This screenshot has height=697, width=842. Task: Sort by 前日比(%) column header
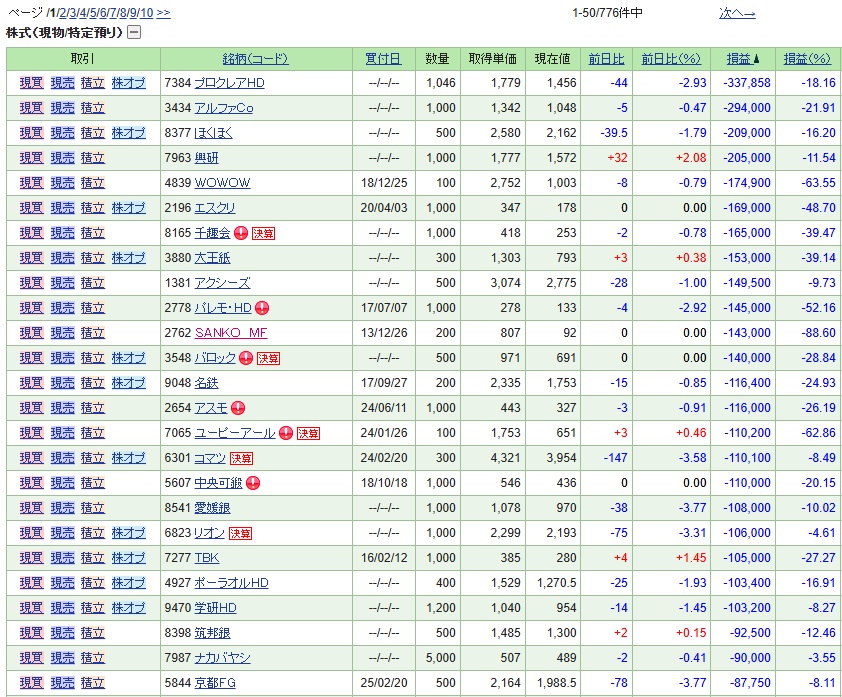tap(671, 59)
